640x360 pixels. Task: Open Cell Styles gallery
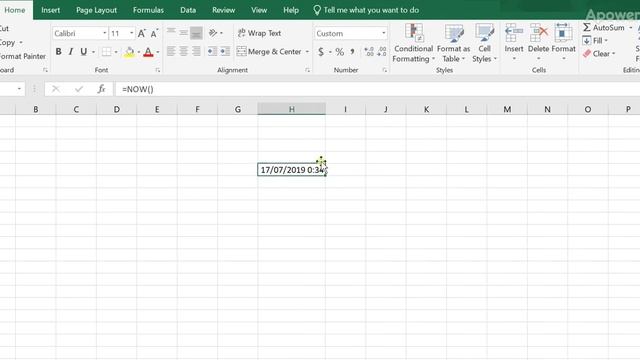point(484,43)
